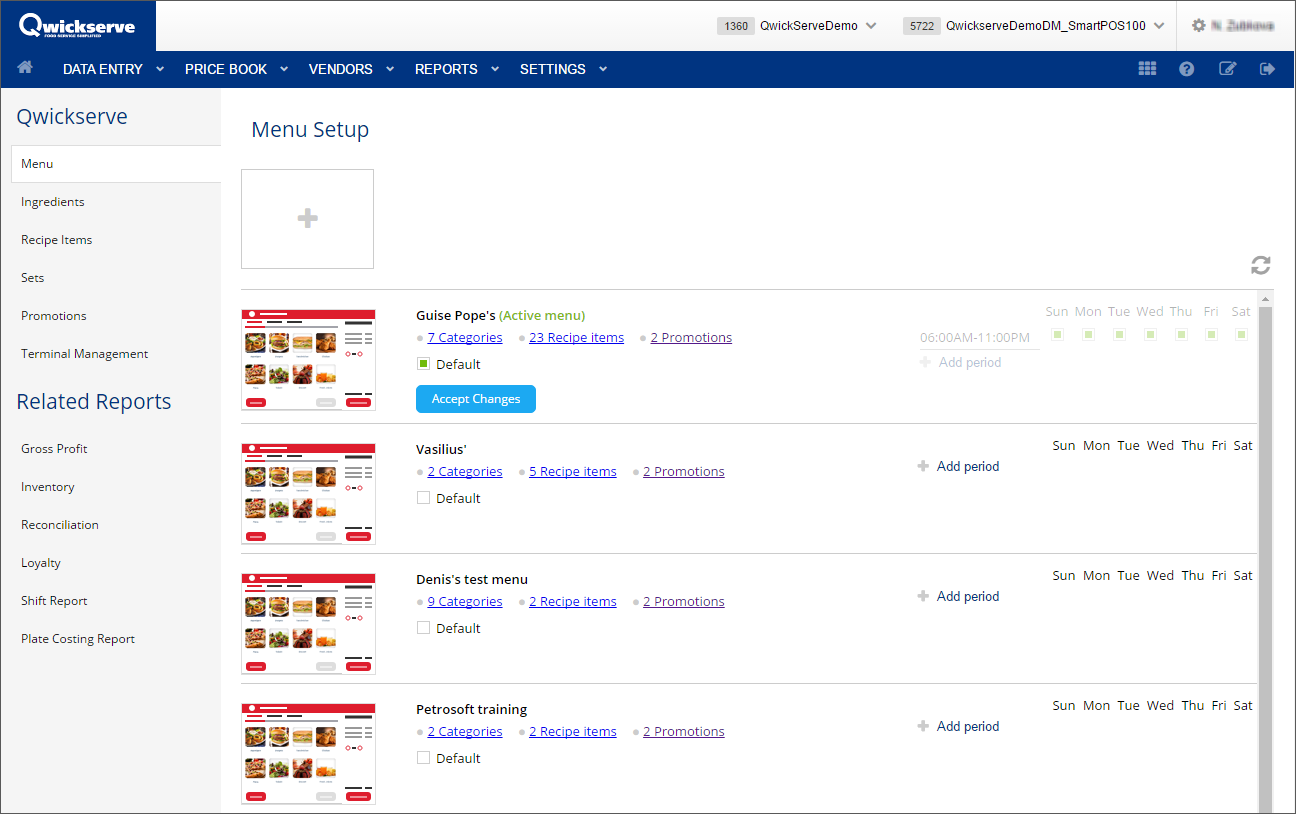Add period under Guise Pope's time range

coord(960,362)
